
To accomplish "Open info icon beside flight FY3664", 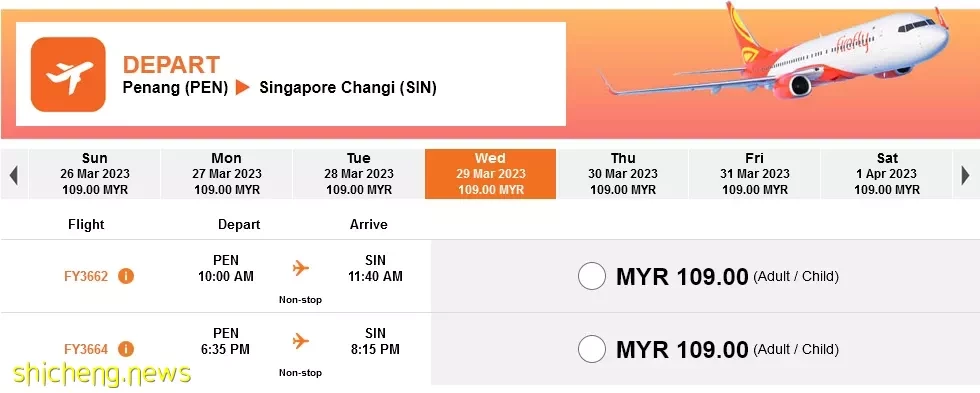I will coord(126,349).
